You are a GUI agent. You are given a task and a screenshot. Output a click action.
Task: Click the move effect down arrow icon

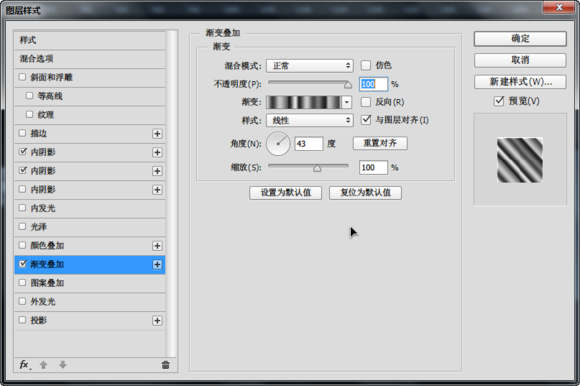point(63,365)
